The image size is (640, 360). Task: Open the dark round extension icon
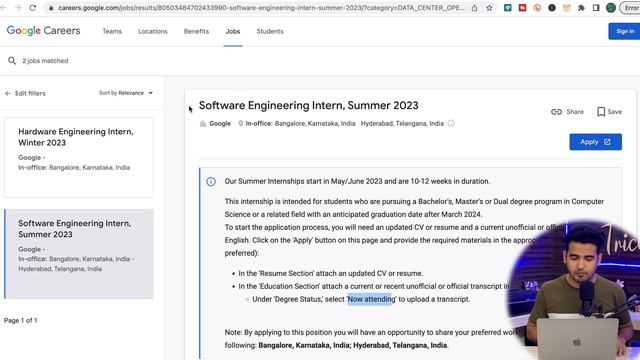(552, 8)
